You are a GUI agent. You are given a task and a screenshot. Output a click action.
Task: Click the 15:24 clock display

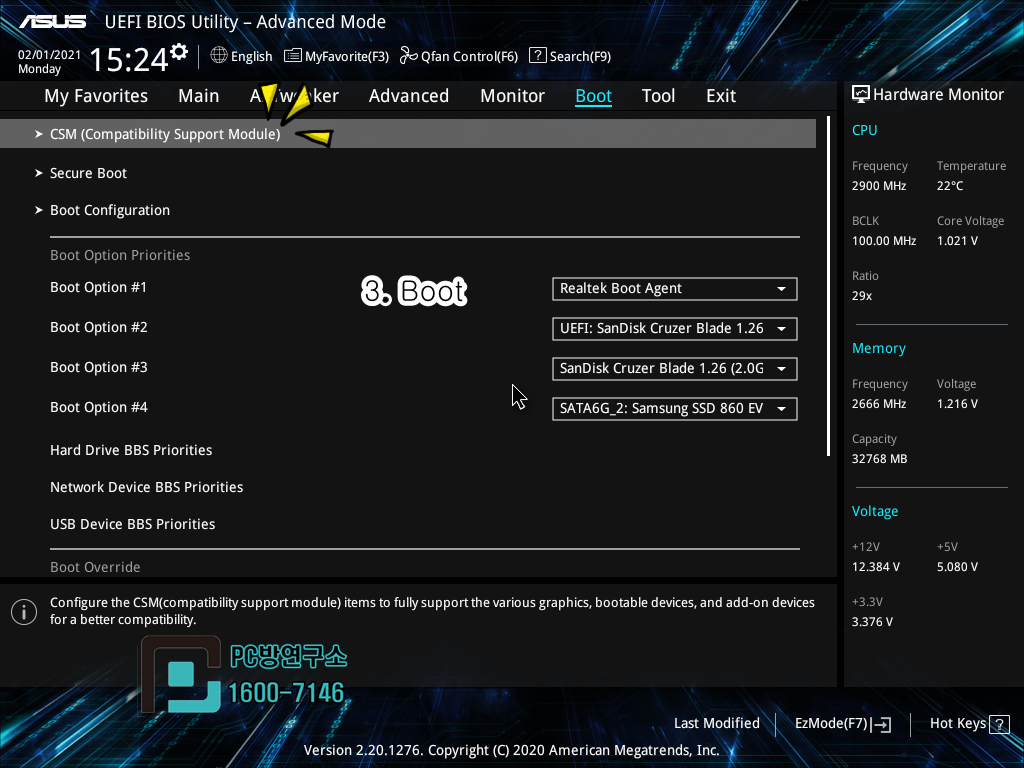tap(129, 59)
